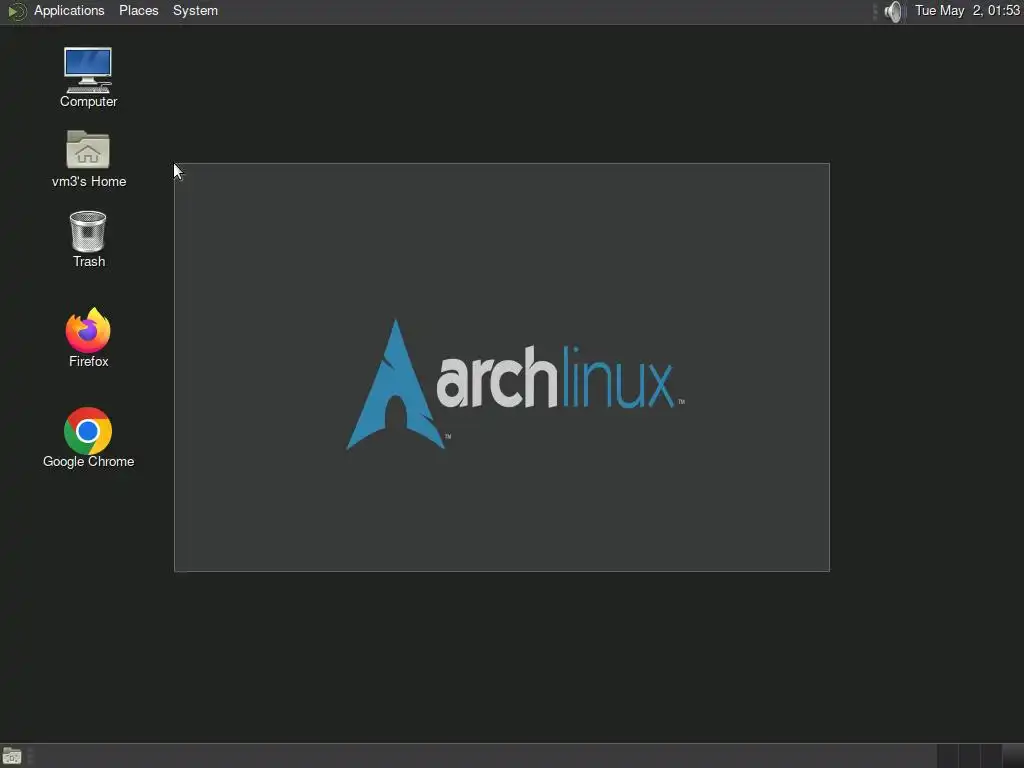Switch to the last workspace in the switcher
The height and width of the screenshot is (768, 1024).
1013,756
